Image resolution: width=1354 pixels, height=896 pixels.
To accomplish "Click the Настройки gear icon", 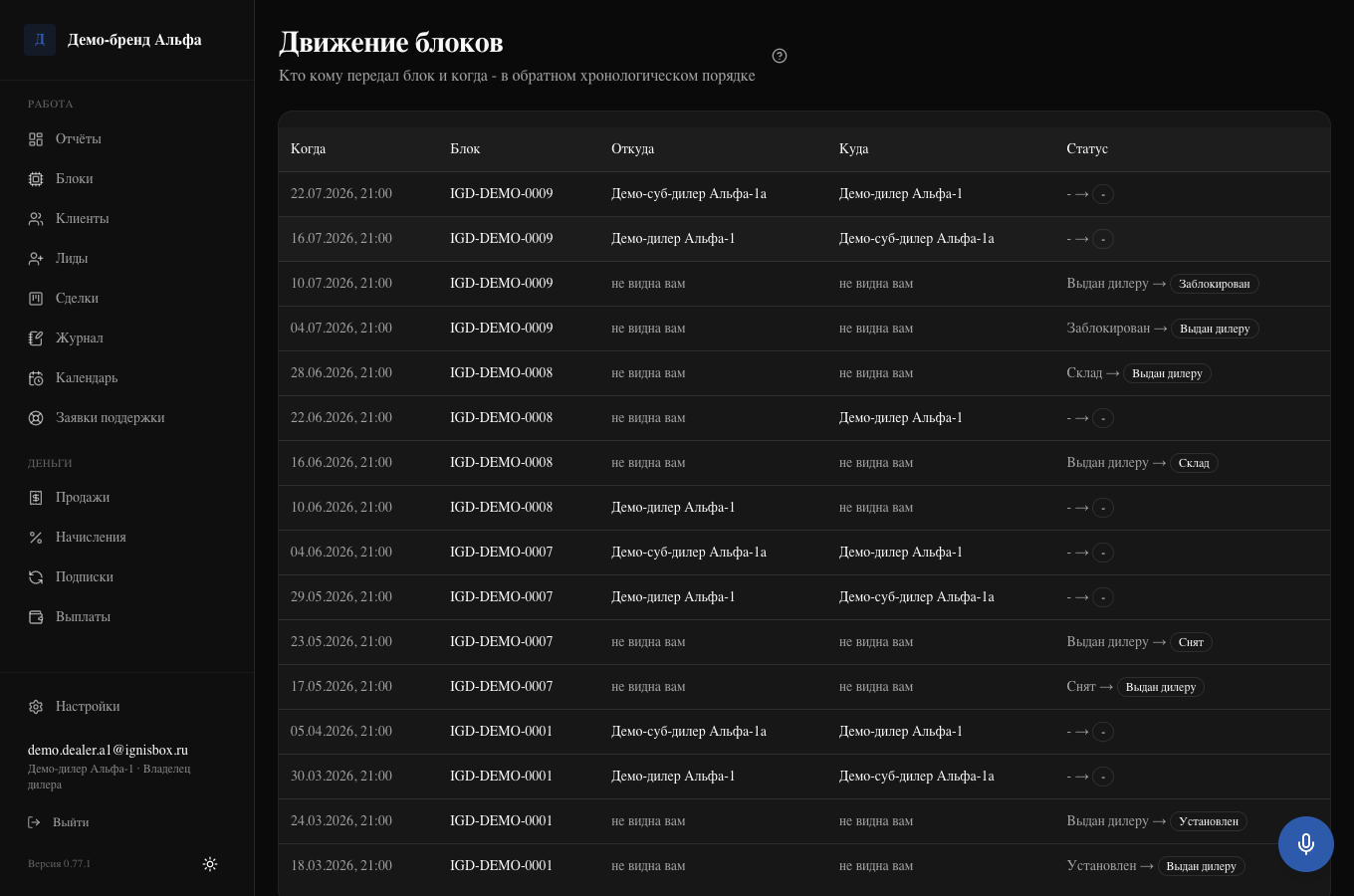I will 36,707.
